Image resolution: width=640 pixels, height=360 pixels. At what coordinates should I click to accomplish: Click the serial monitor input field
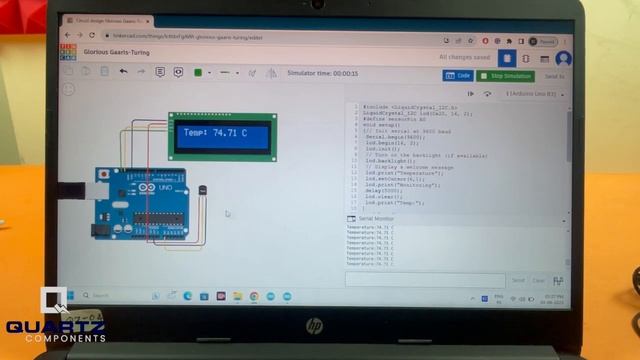click(x=425, y=280)
